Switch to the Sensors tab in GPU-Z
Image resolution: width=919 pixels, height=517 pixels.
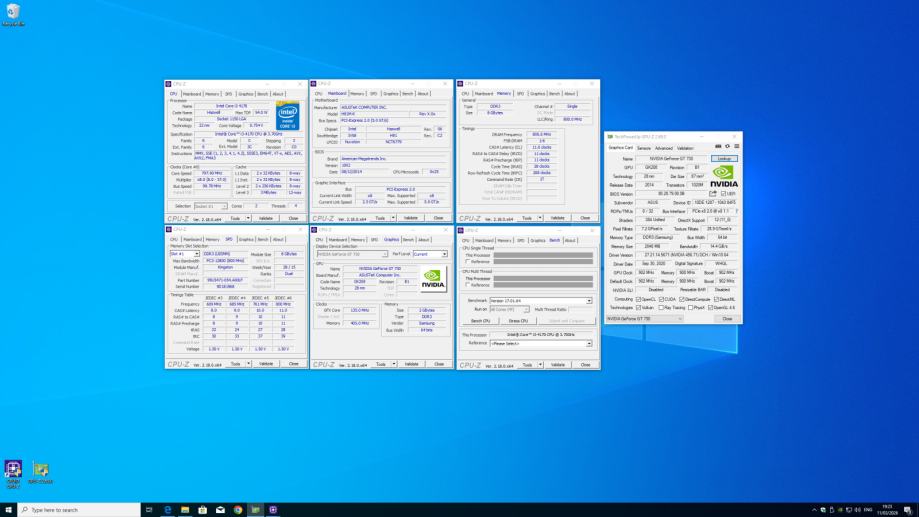tap(644, 148)
